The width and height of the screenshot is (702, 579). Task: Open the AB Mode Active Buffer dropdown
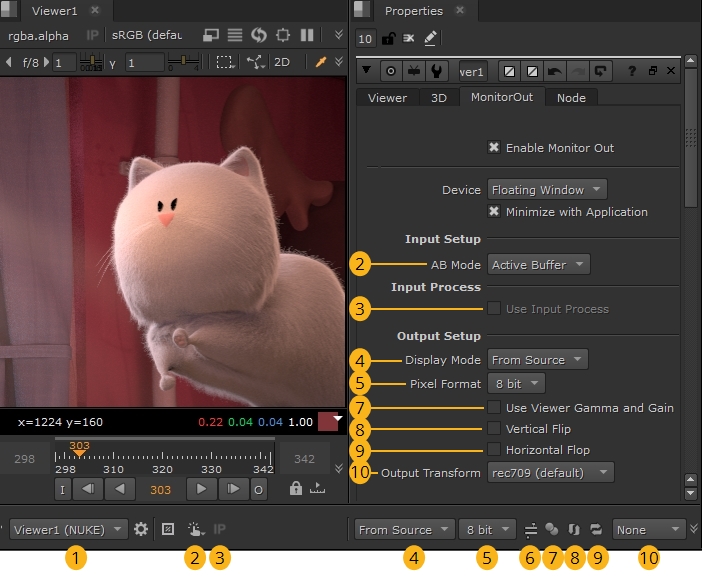pos(538,265)
